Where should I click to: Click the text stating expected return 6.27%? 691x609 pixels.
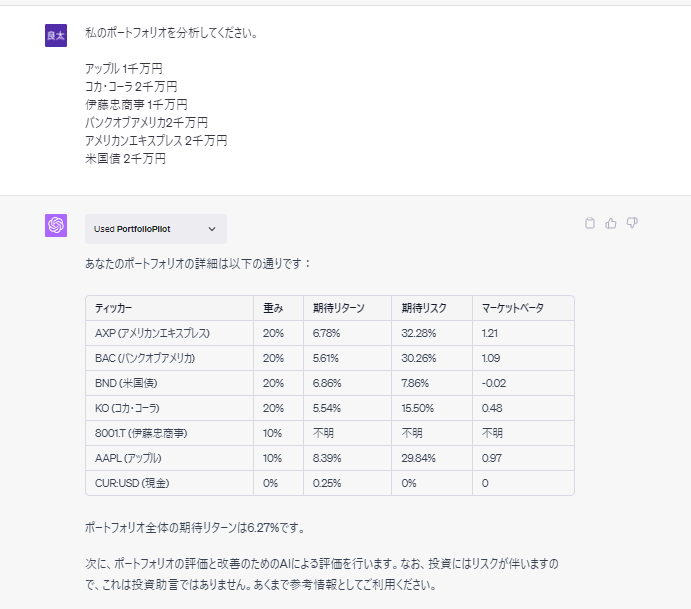pos(194,527)
